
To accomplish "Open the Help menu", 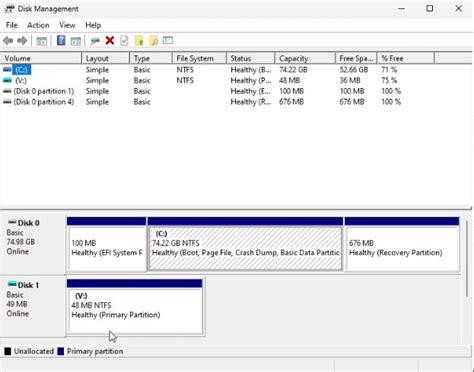I will coord(93,25).
